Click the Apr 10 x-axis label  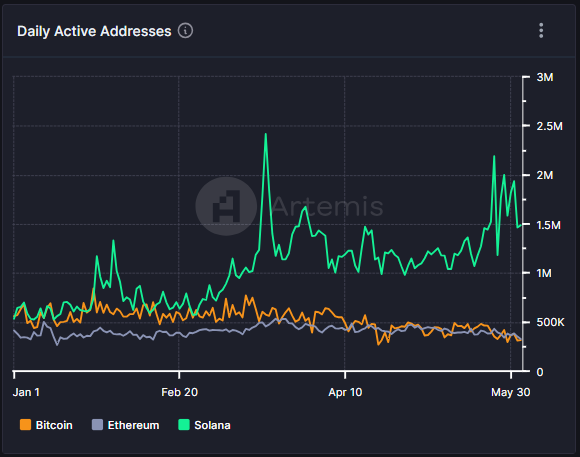tap(345, 392)
